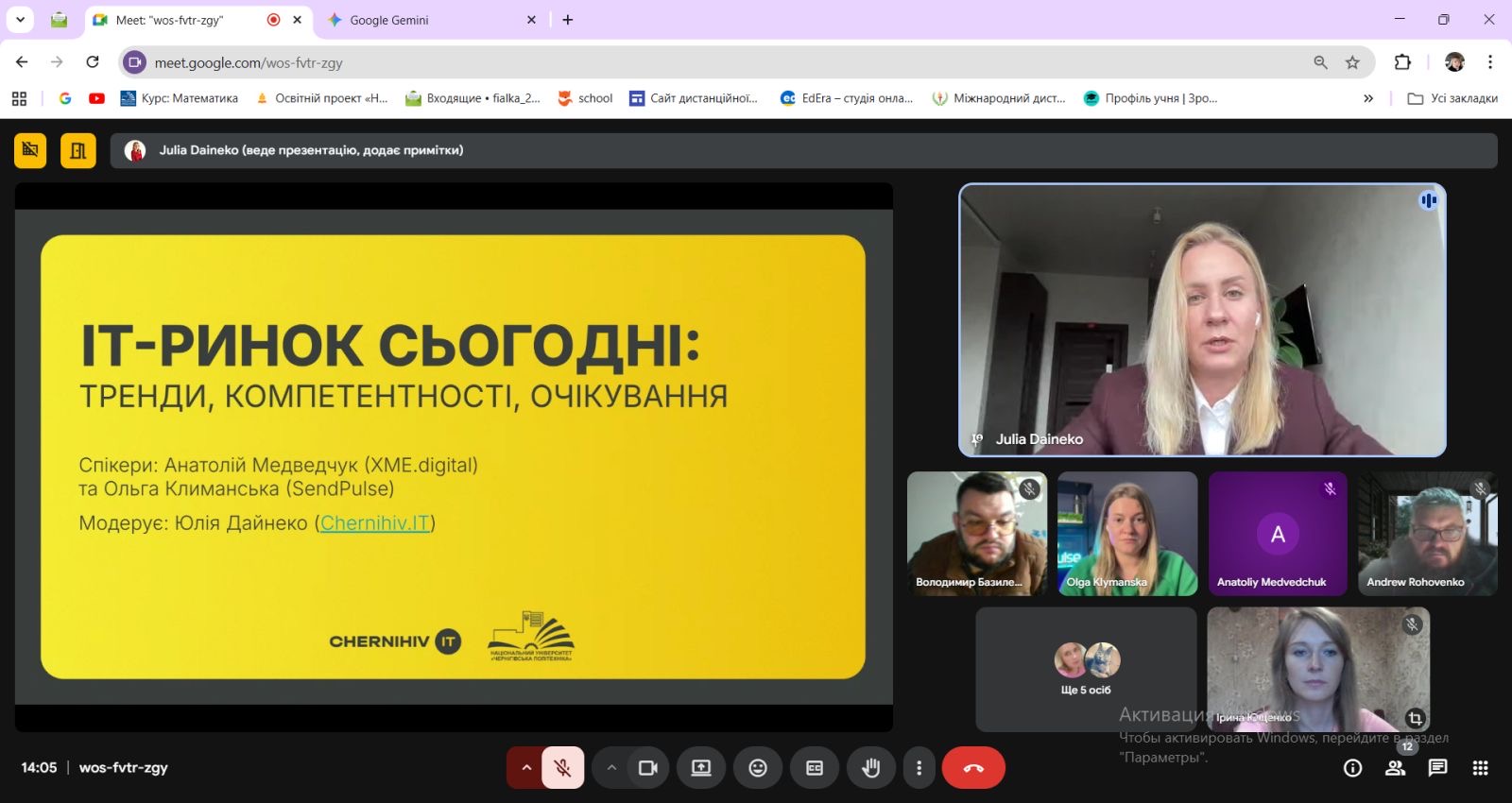Open the three-dot more options menu
The height and width of the screenshot is (803, 1512).
pos(919,768)
